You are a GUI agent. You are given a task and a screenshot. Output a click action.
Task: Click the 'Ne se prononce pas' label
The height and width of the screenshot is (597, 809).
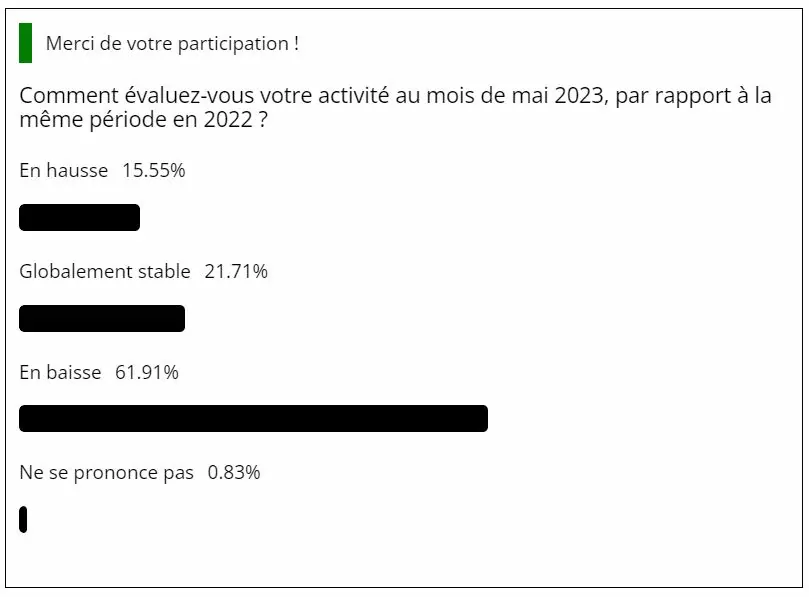(106, 473)
